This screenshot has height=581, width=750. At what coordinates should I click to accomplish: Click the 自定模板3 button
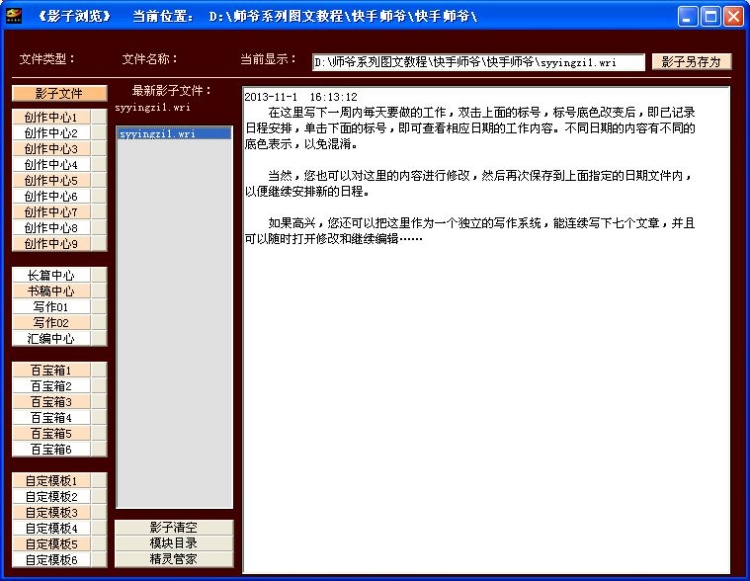point(51,512)
